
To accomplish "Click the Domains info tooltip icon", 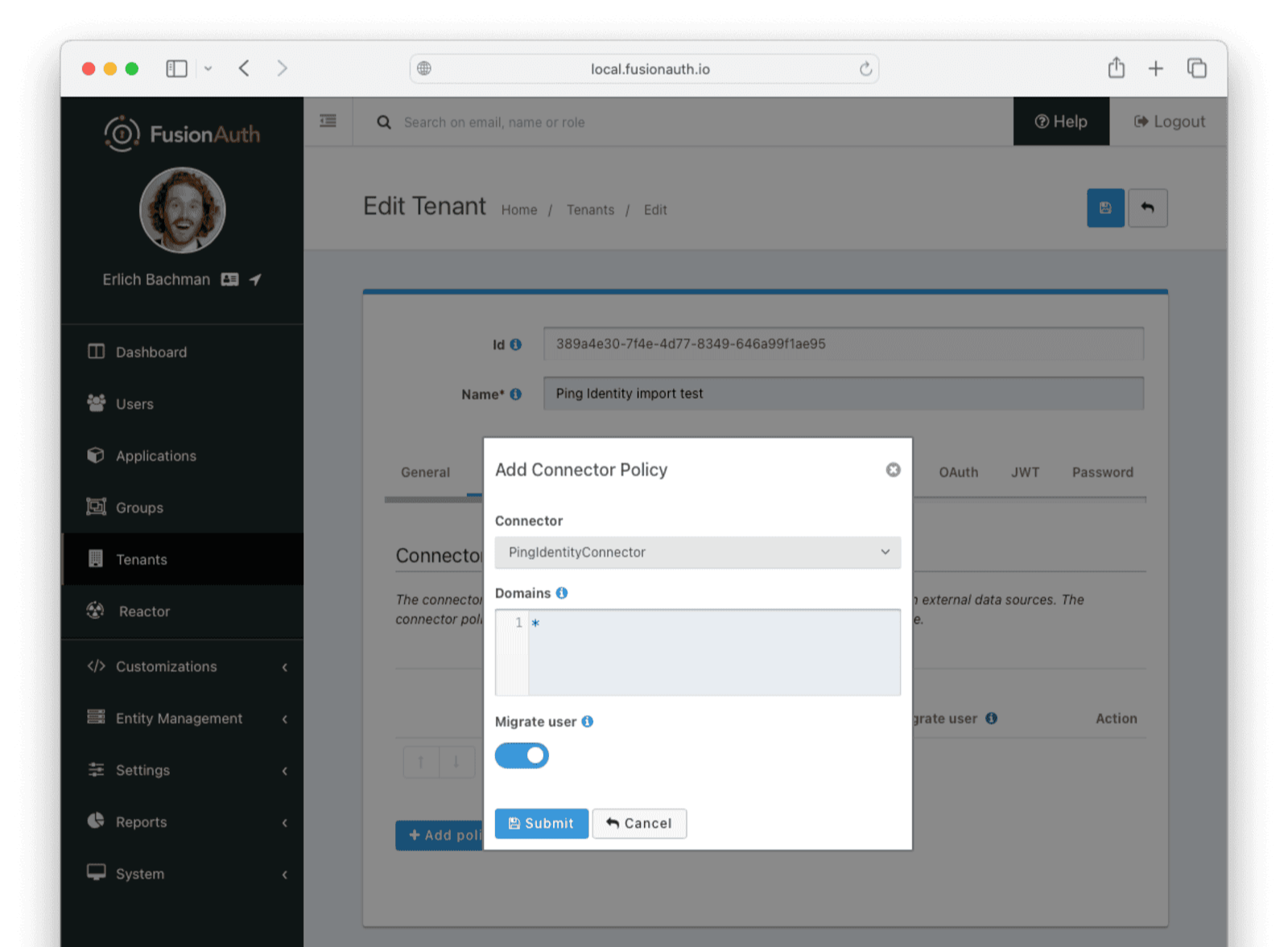I will click(x=561, y=592).
